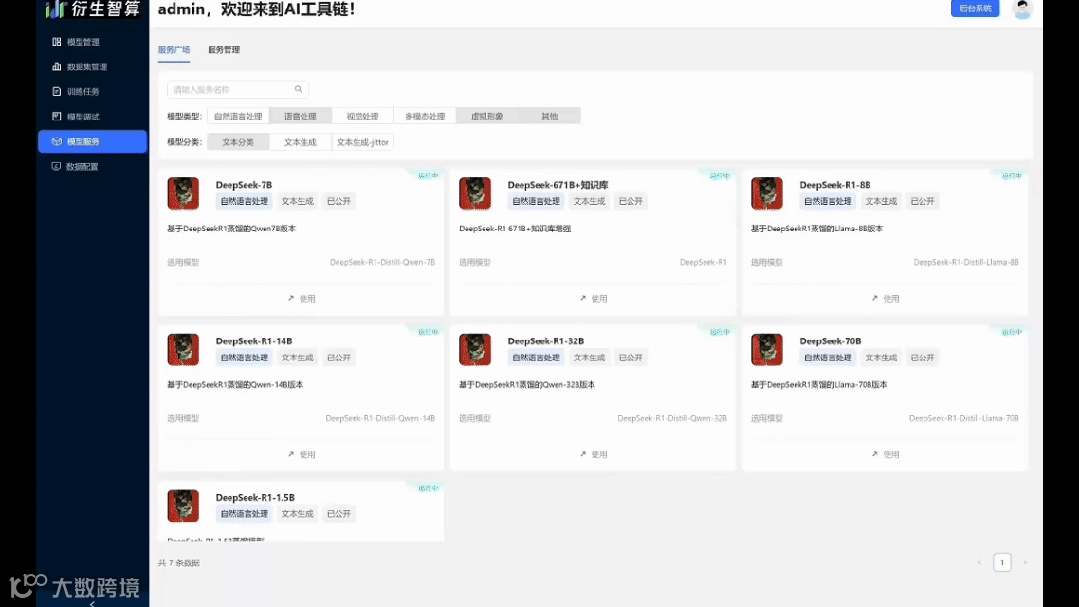The height and width of the screenshot is (607, 1079).
Task: Click the search magnifier icon
Action: [299, 89]
